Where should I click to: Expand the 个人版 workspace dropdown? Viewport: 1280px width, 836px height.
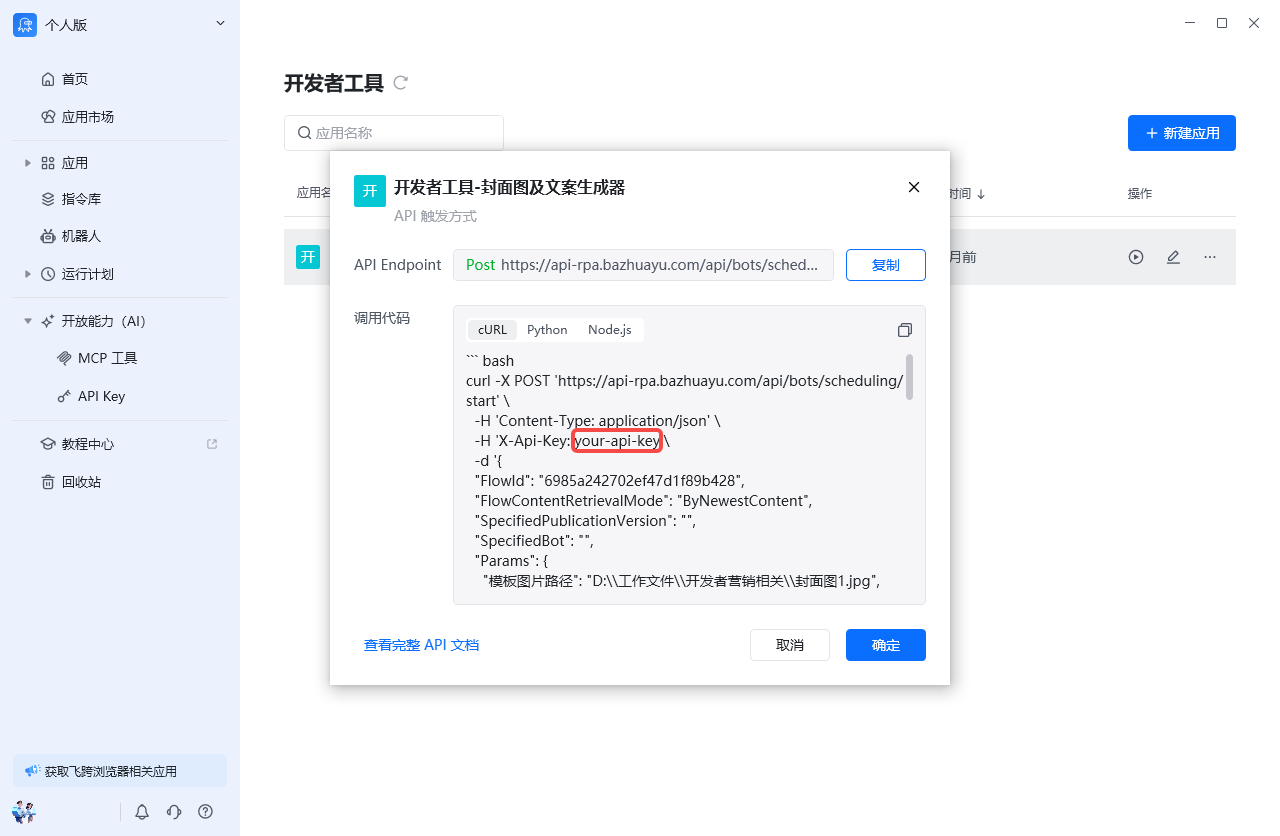[220, 24]
